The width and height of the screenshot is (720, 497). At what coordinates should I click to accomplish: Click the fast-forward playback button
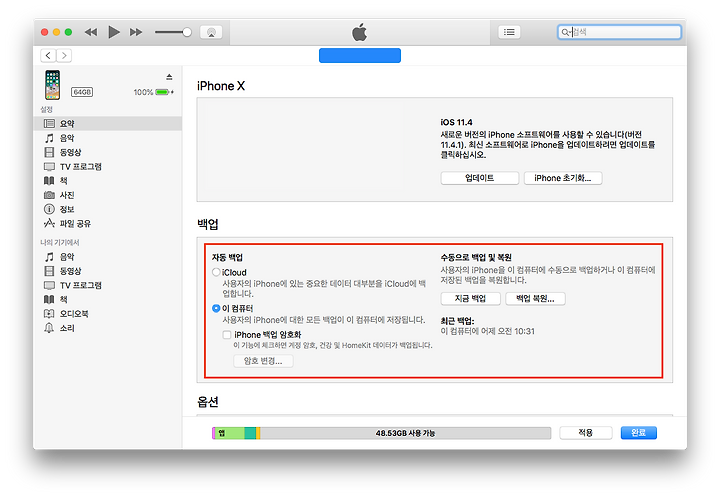[135, 32]
